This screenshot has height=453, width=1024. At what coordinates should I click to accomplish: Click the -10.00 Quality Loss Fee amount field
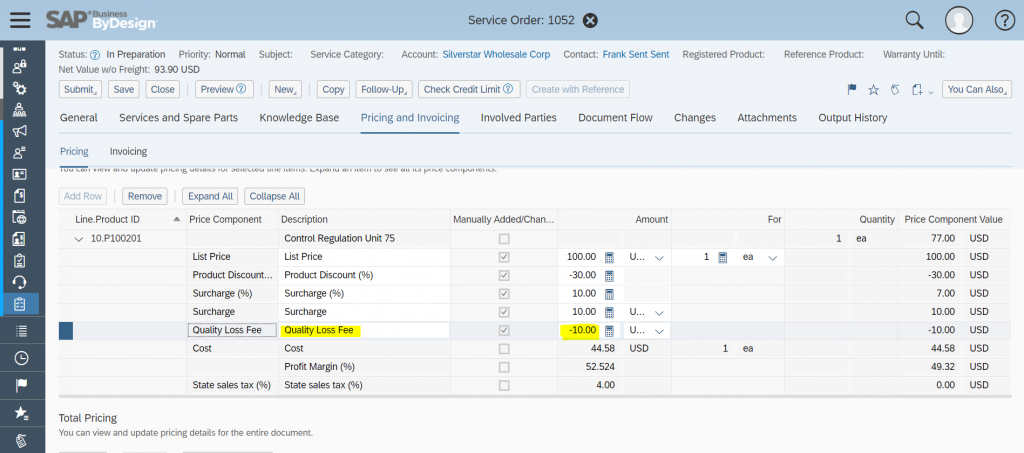580,330
